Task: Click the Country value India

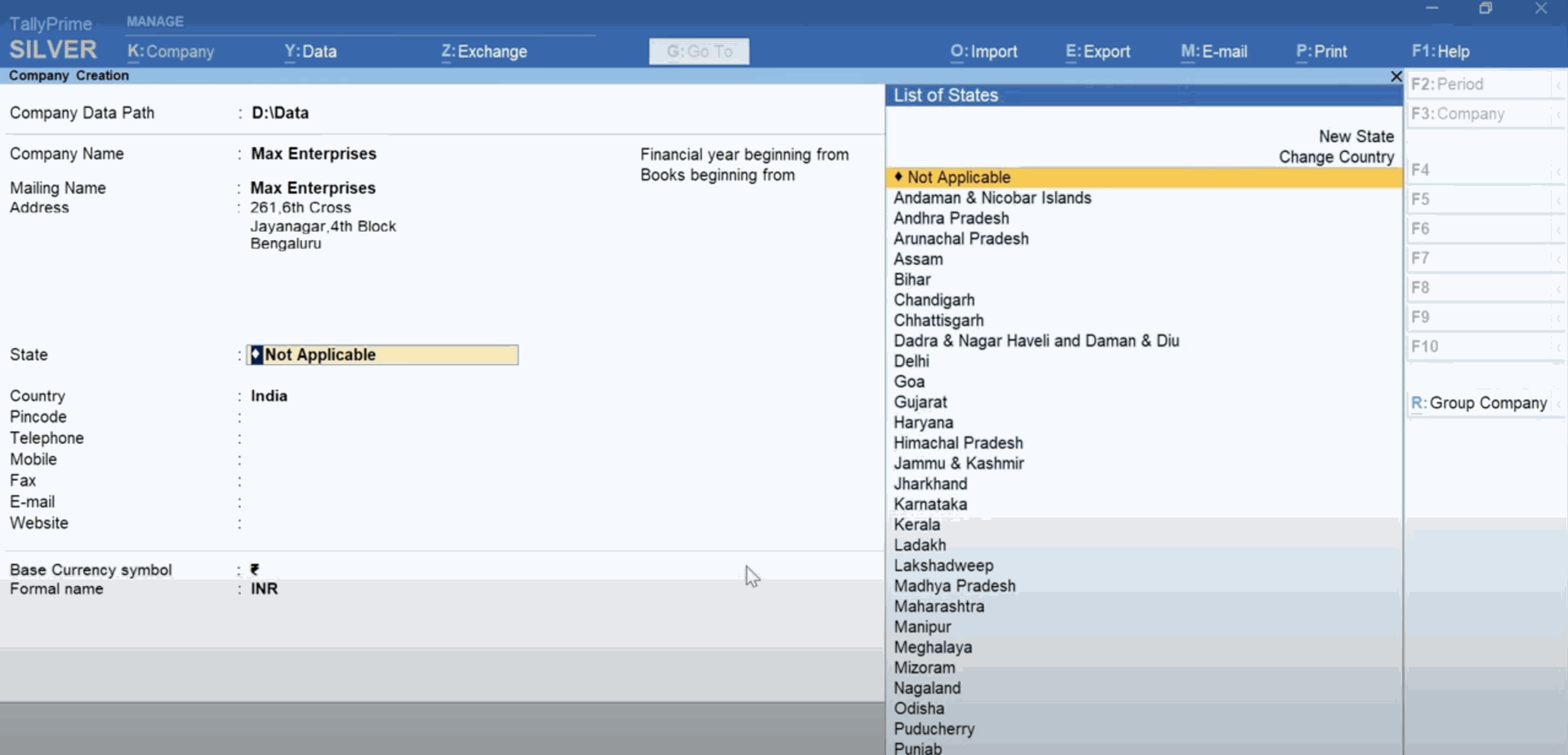Action: (x=269, y=396)
